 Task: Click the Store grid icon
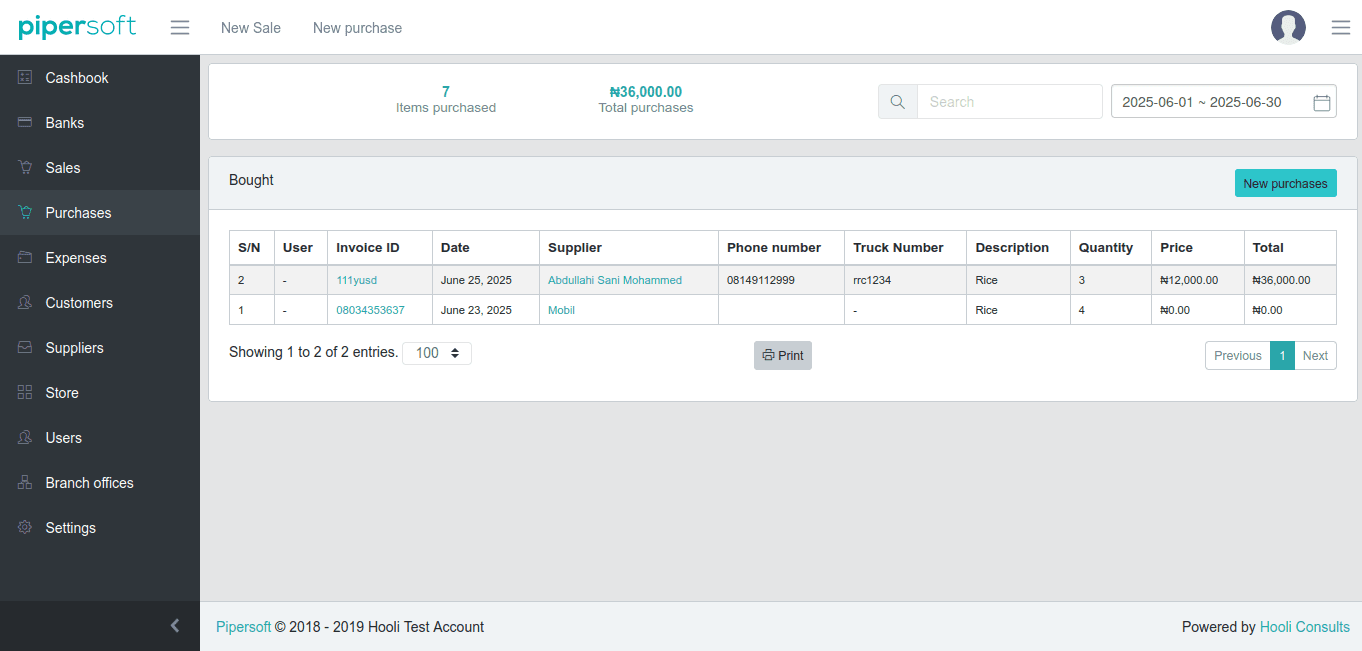(x=25, y=392)
